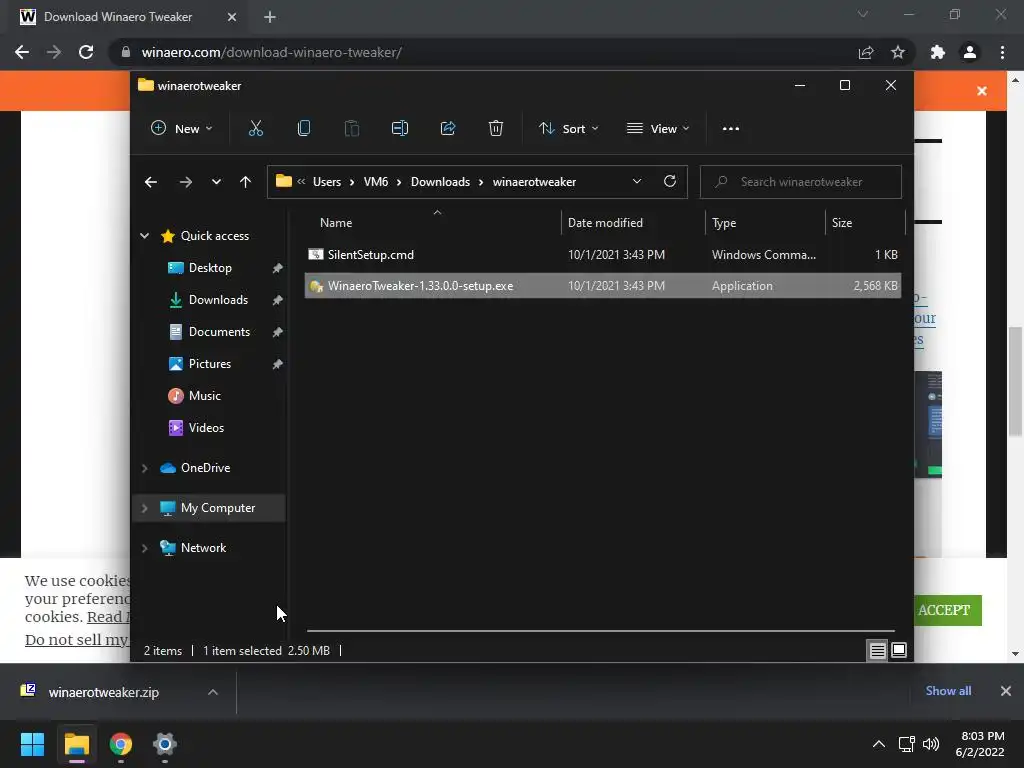The height and width of the screenshot is (768, 1024).
Task: Click the Rename icon in Explorer toolbar
Action: pos(400,129)
